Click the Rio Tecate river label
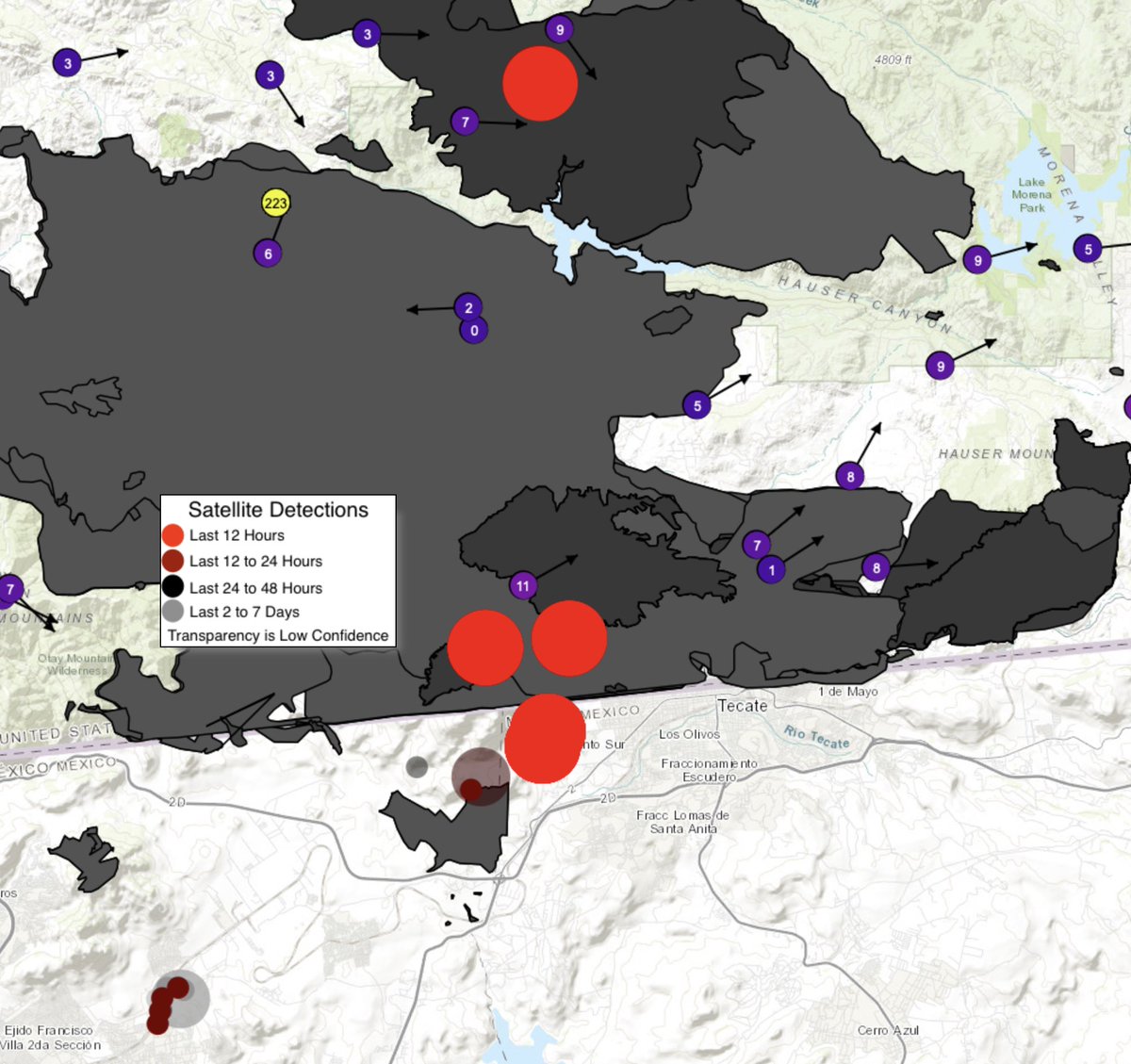 click(816, 737)
